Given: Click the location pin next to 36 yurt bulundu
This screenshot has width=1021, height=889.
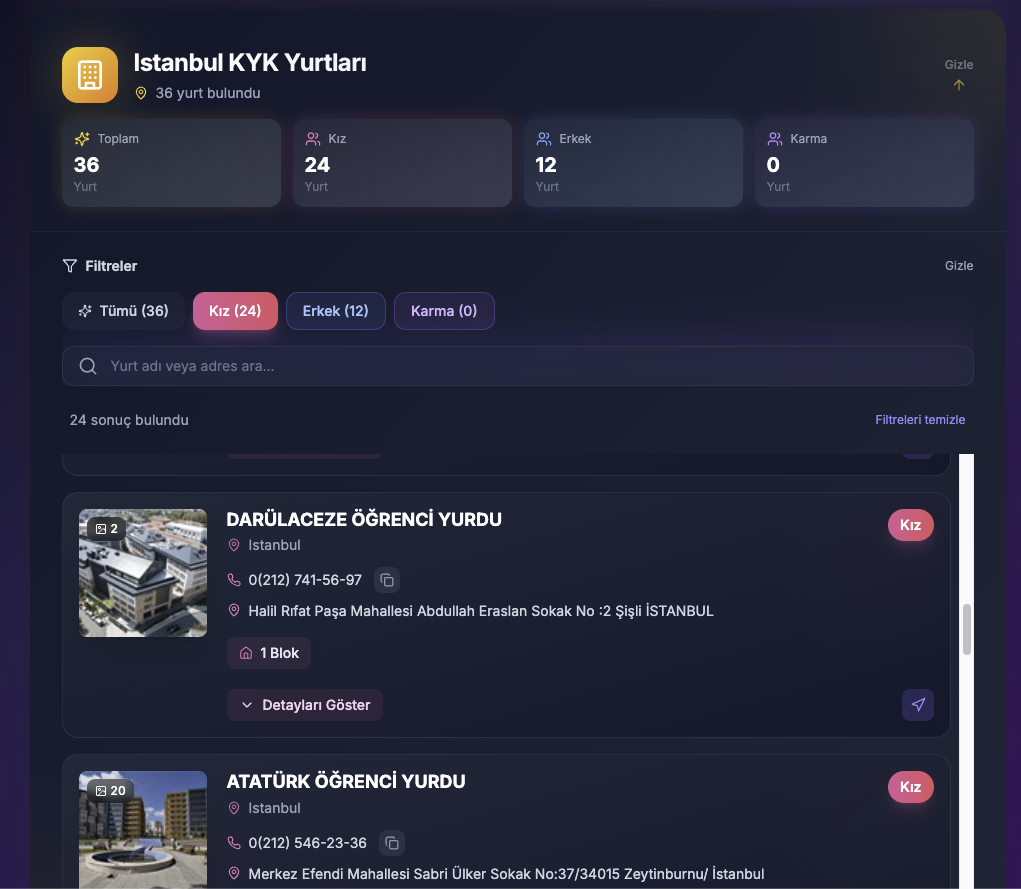Looking at the screenshot, I should pos(141,93).
